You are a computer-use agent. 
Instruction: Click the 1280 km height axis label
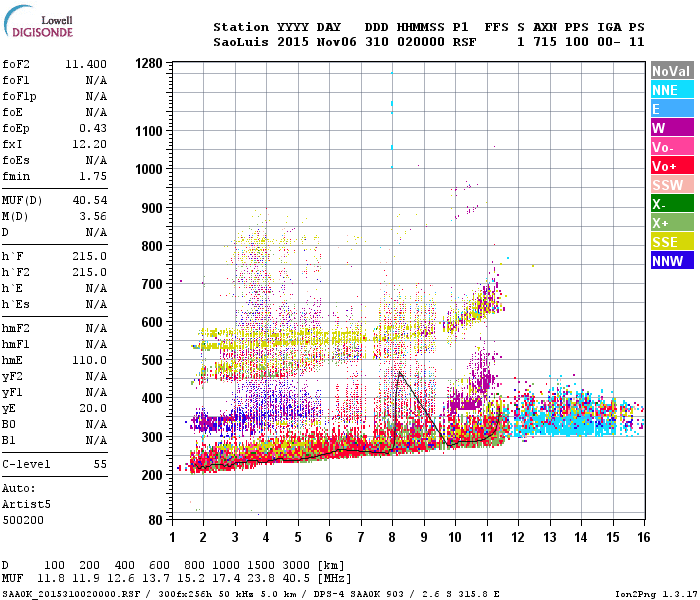(149, 63)
